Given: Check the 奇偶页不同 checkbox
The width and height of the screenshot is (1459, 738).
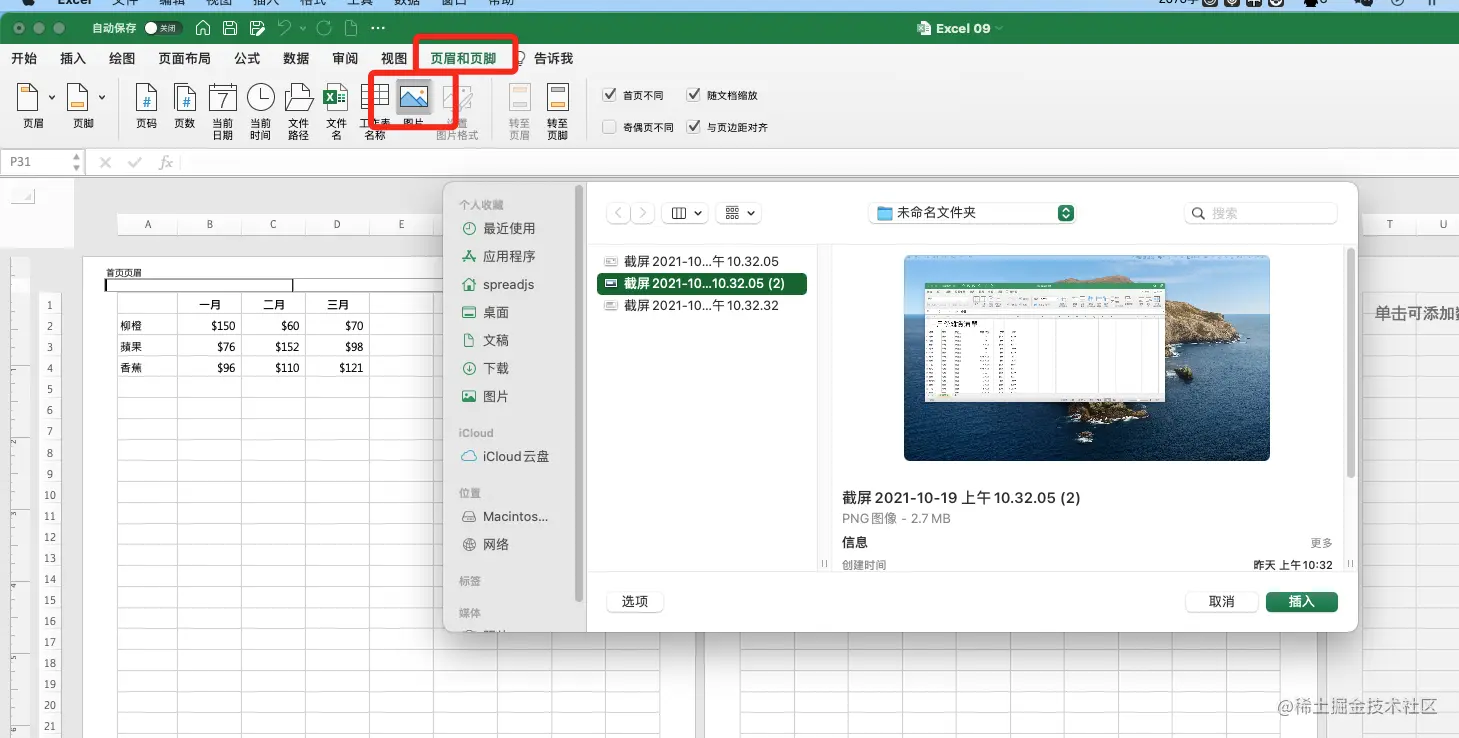Looking at the screenshot, I should click(609, 127).
